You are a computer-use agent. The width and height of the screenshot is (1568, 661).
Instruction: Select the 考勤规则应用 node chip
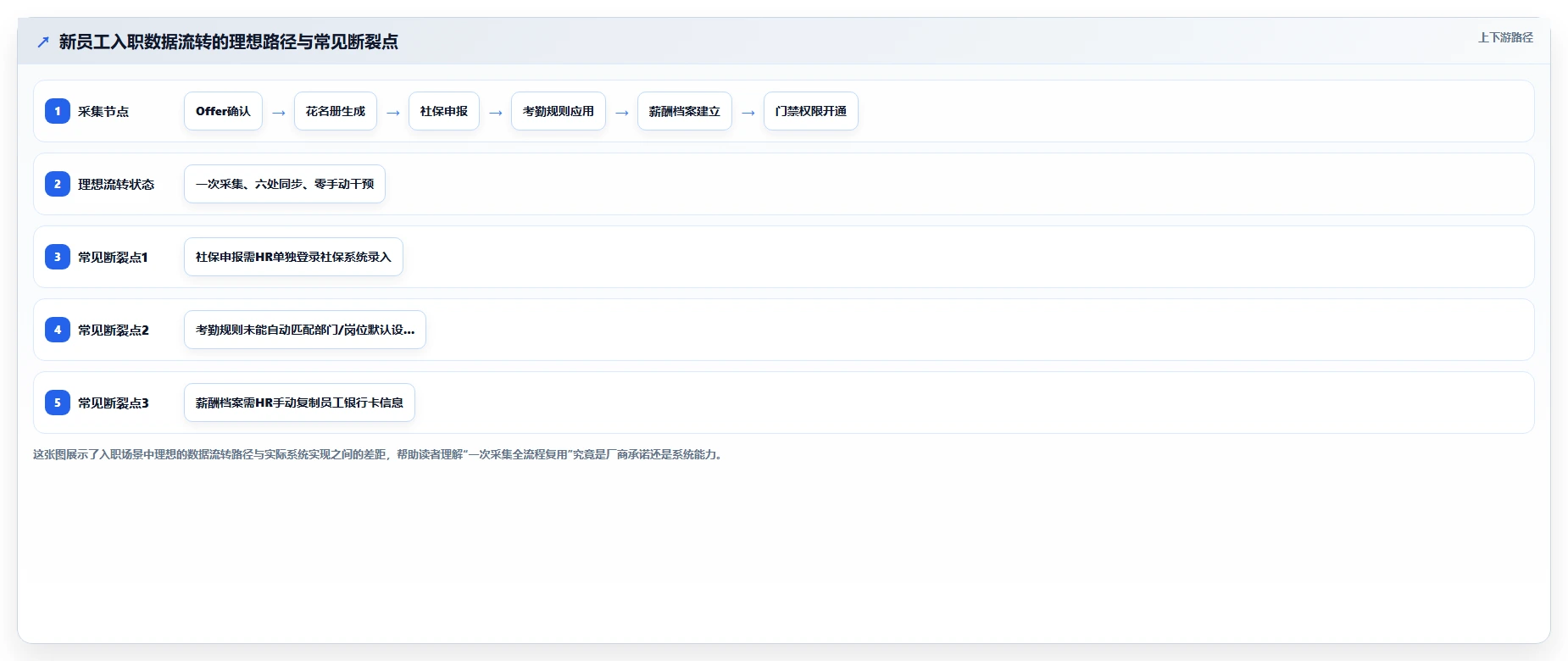pos(559,111)
